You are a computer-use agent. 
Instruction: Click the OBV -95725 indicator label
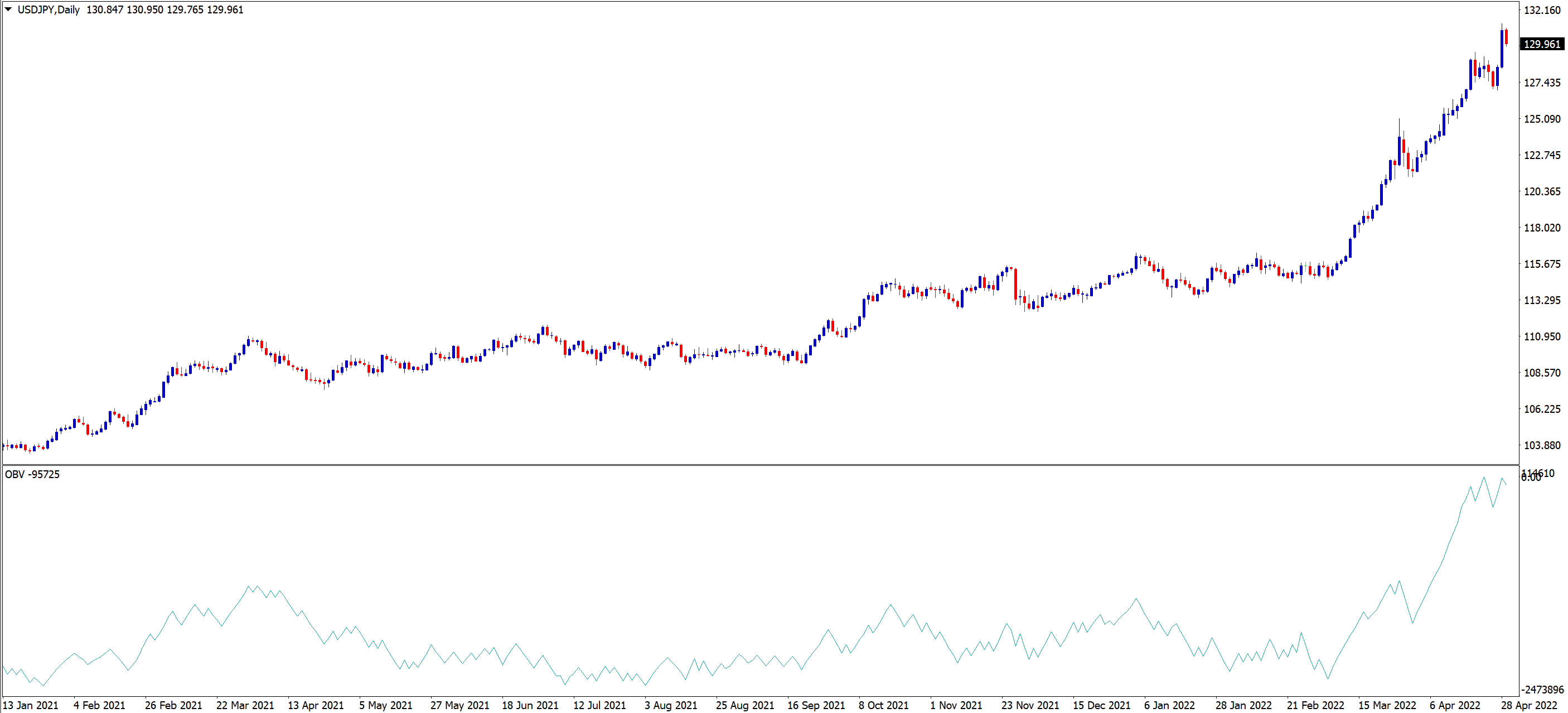coord(32,474)
